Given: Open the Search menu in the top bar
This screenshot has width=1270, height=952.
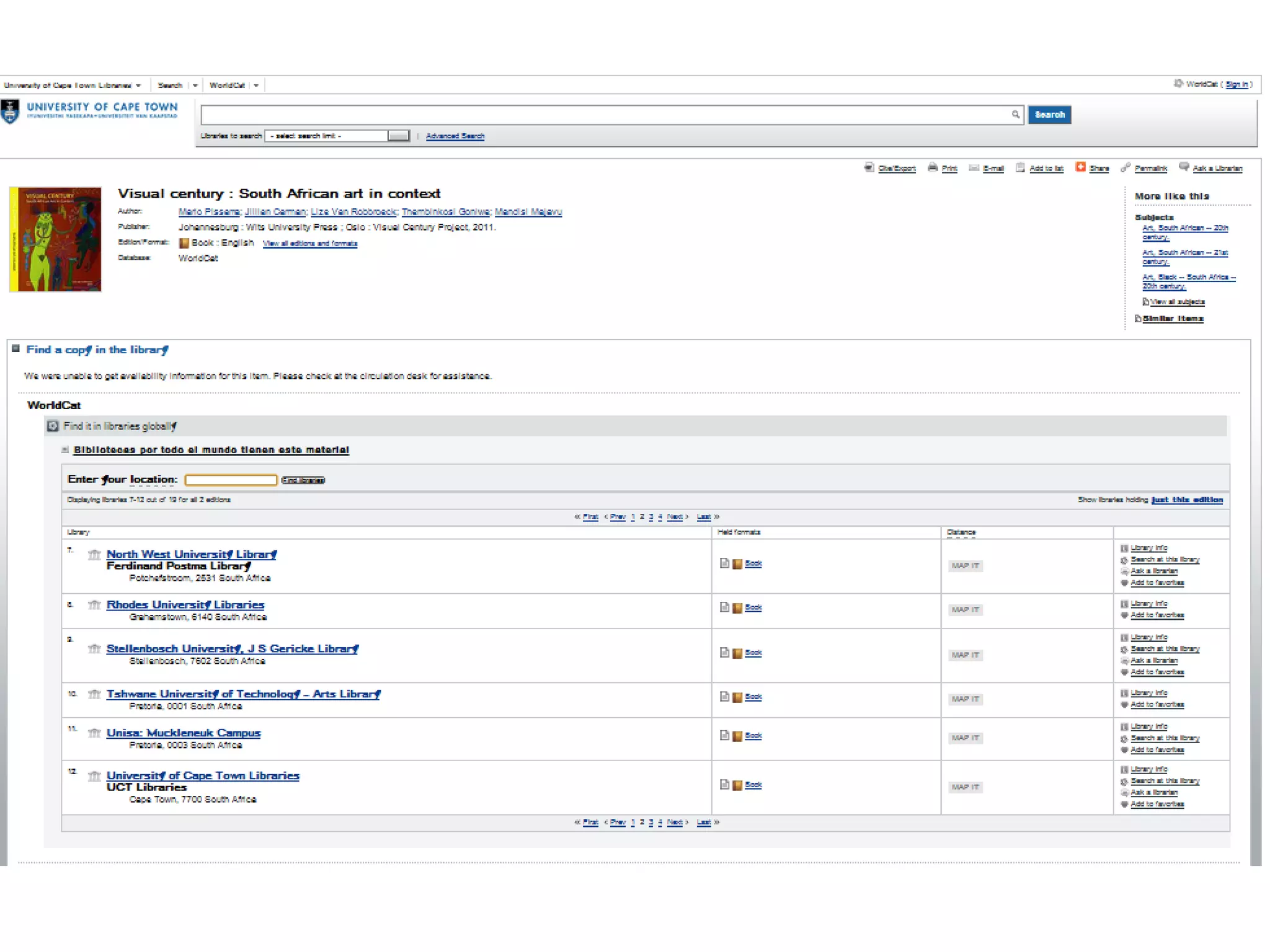Looking at the screenshot, I should tap(195, 85).
